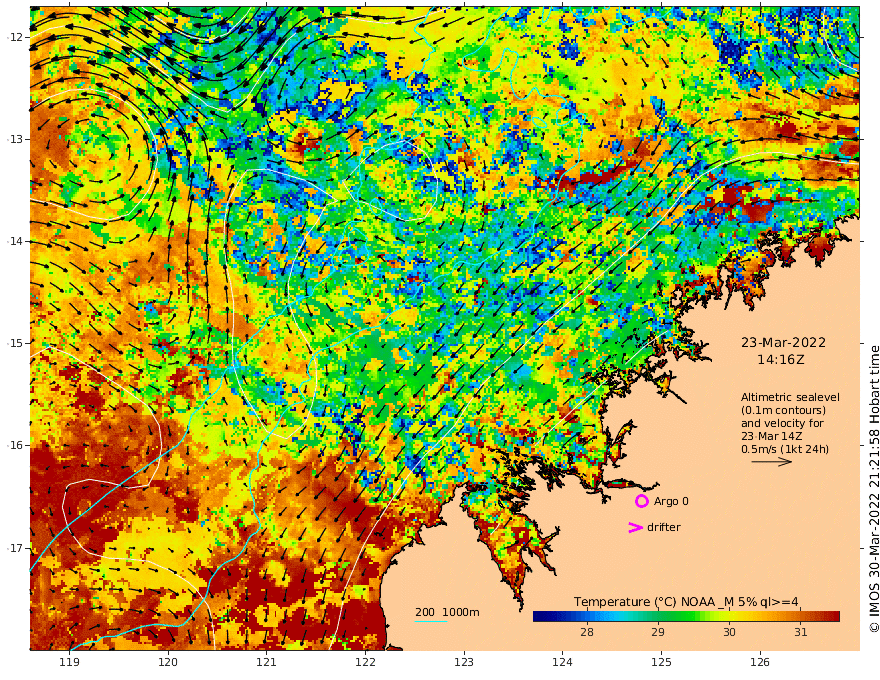Click the longitude axis label 124
This screenshot has height=680, width=880.
pyautogui.click(x=562, y=662)
